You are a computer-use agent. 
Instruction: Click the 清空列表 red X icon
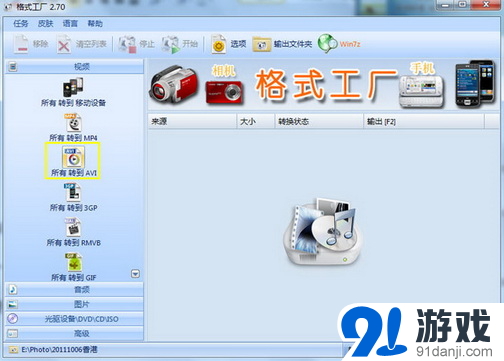click(63, 45)
